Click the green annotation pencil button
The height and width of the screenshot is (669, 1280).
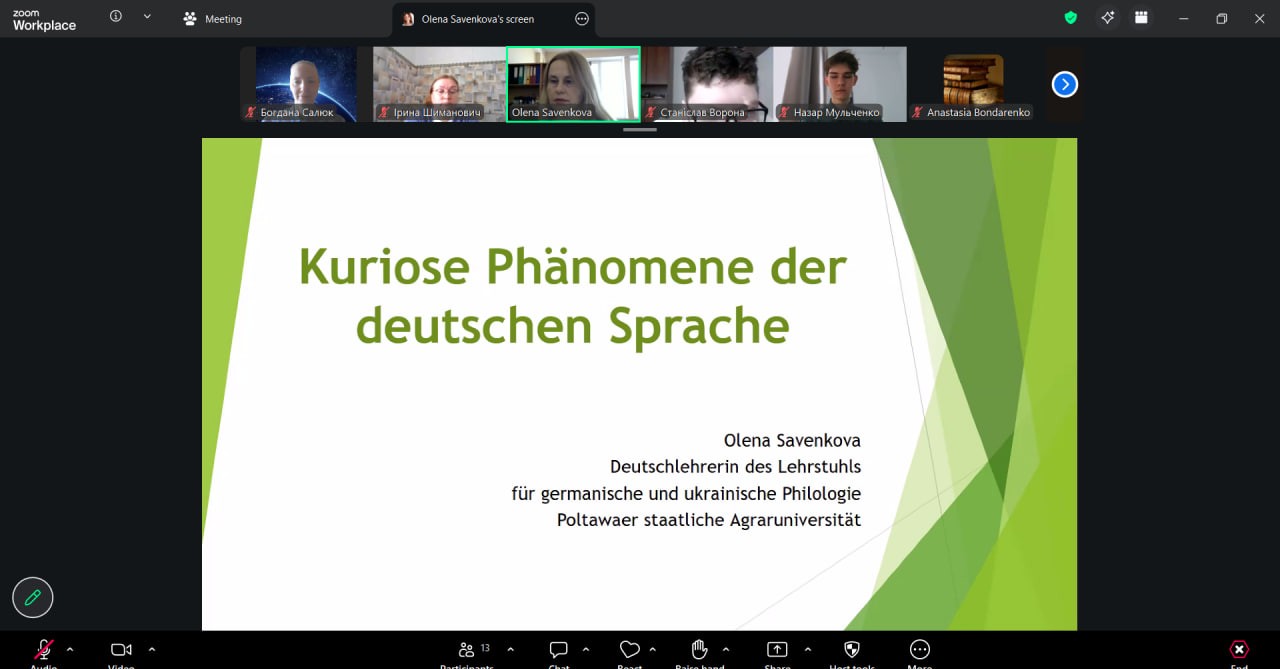pos(32,598)
